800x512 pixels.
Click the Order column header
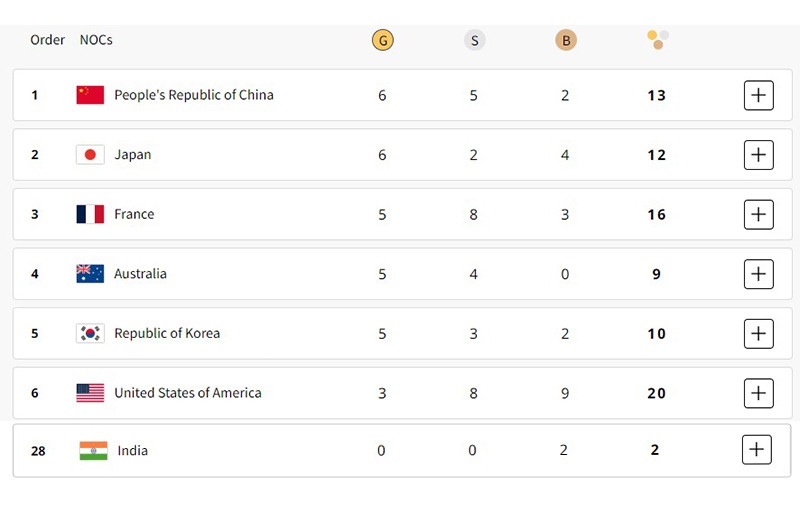click(48, 40)
